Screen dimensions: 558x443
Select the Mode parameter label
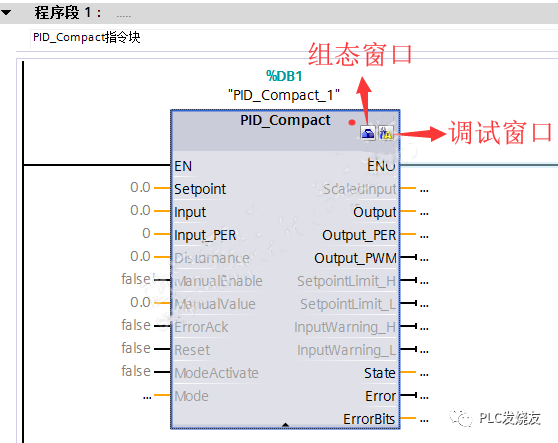click(x=191, y=396)
